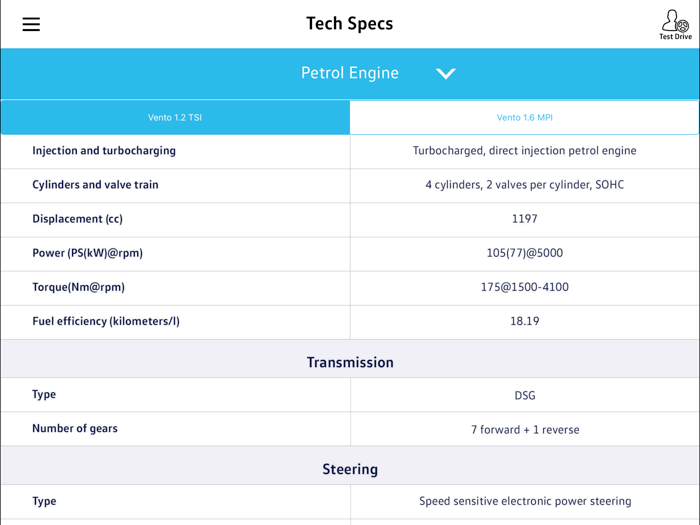The width and height of the screenshot is (700, 525).
Task: Click the 175@1500-4100 torque value
Action: click(525, 287)
